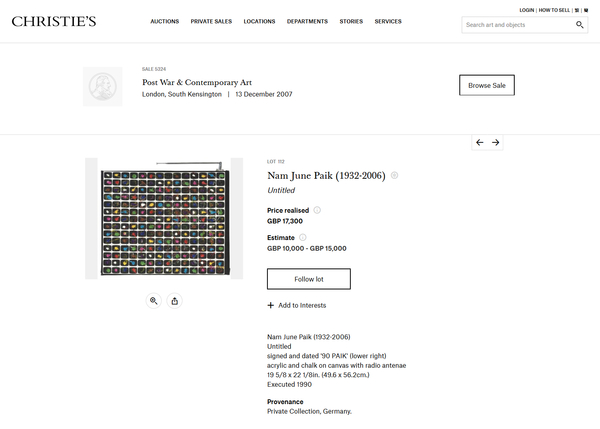Click the Christie's logo
600x429 pixels.
[x=54, y=21]
